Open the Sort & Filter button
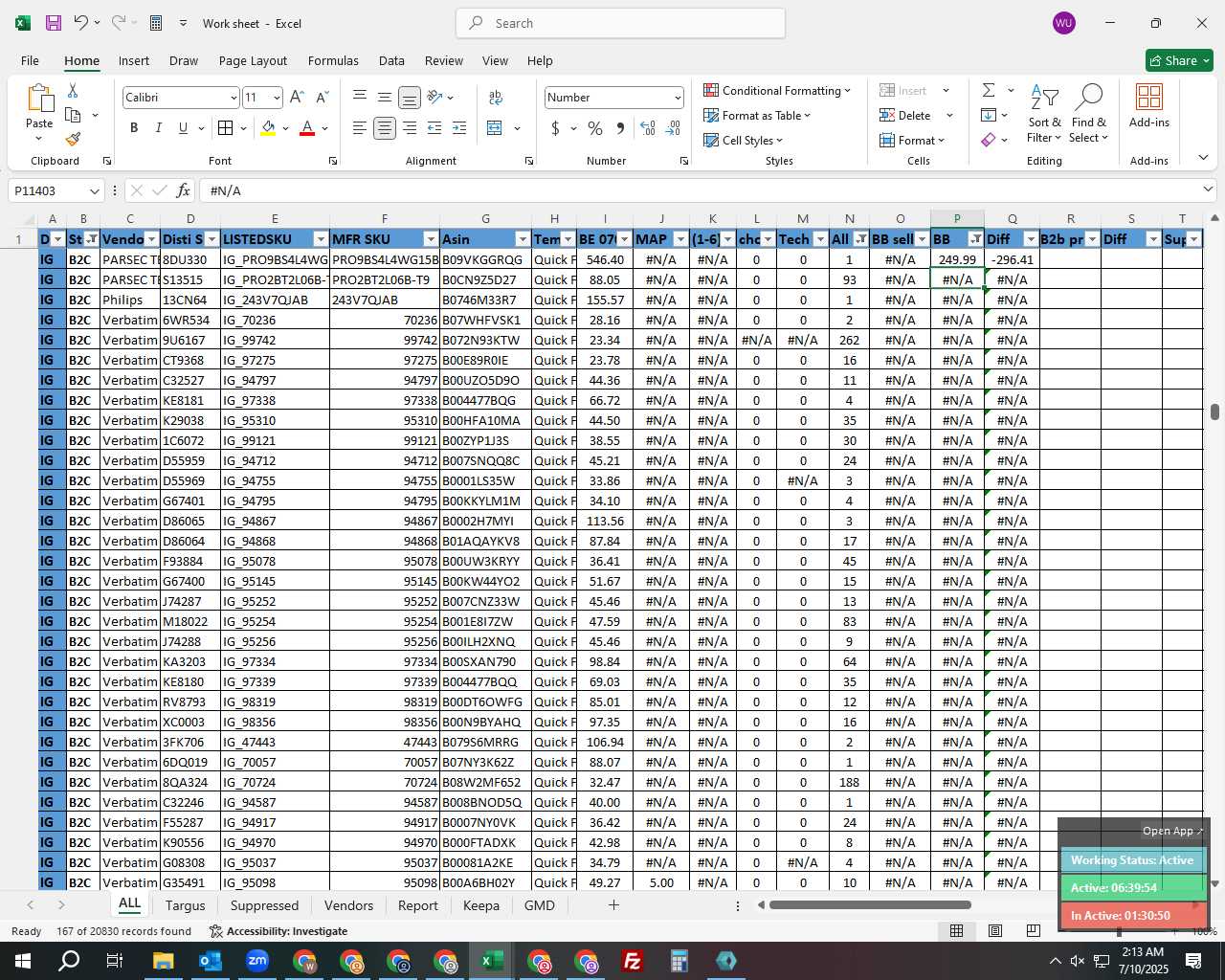1225x980 pixels. point(1044,113)
